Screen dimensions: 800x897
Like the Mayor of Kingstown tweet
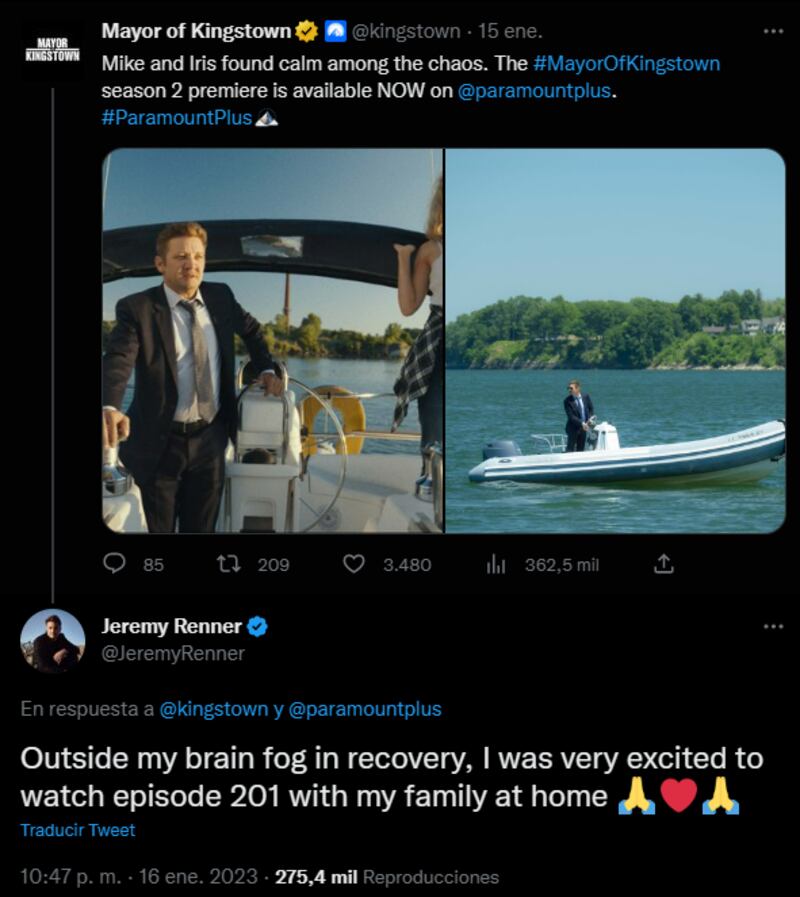click(353, 565)
